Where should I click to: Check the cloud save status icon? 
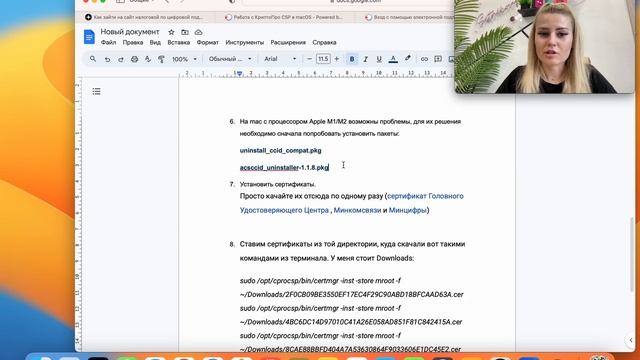198,32
